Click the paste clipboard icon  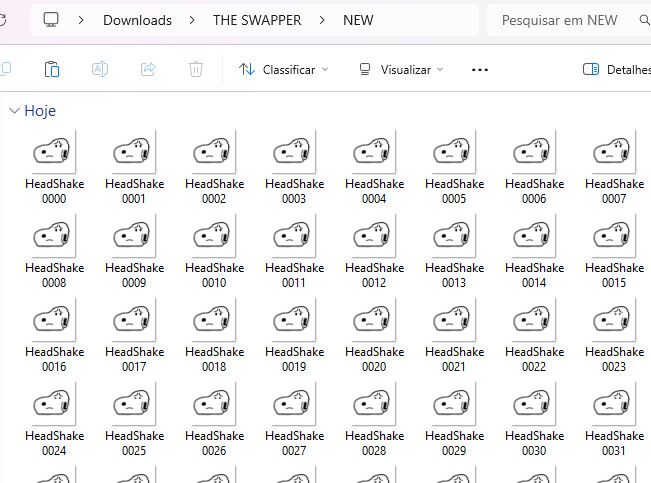52,69
